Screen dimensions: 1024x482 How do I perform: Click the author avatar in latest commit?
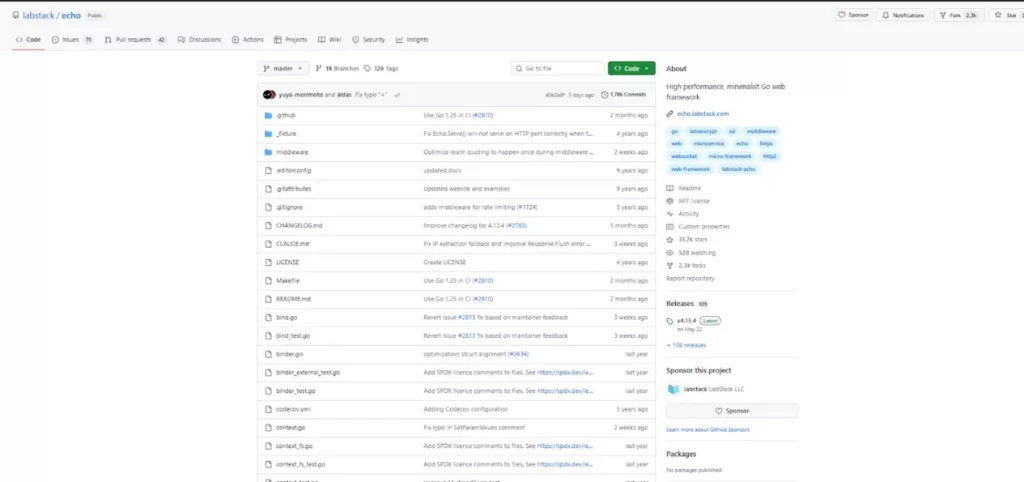(268, 94)
